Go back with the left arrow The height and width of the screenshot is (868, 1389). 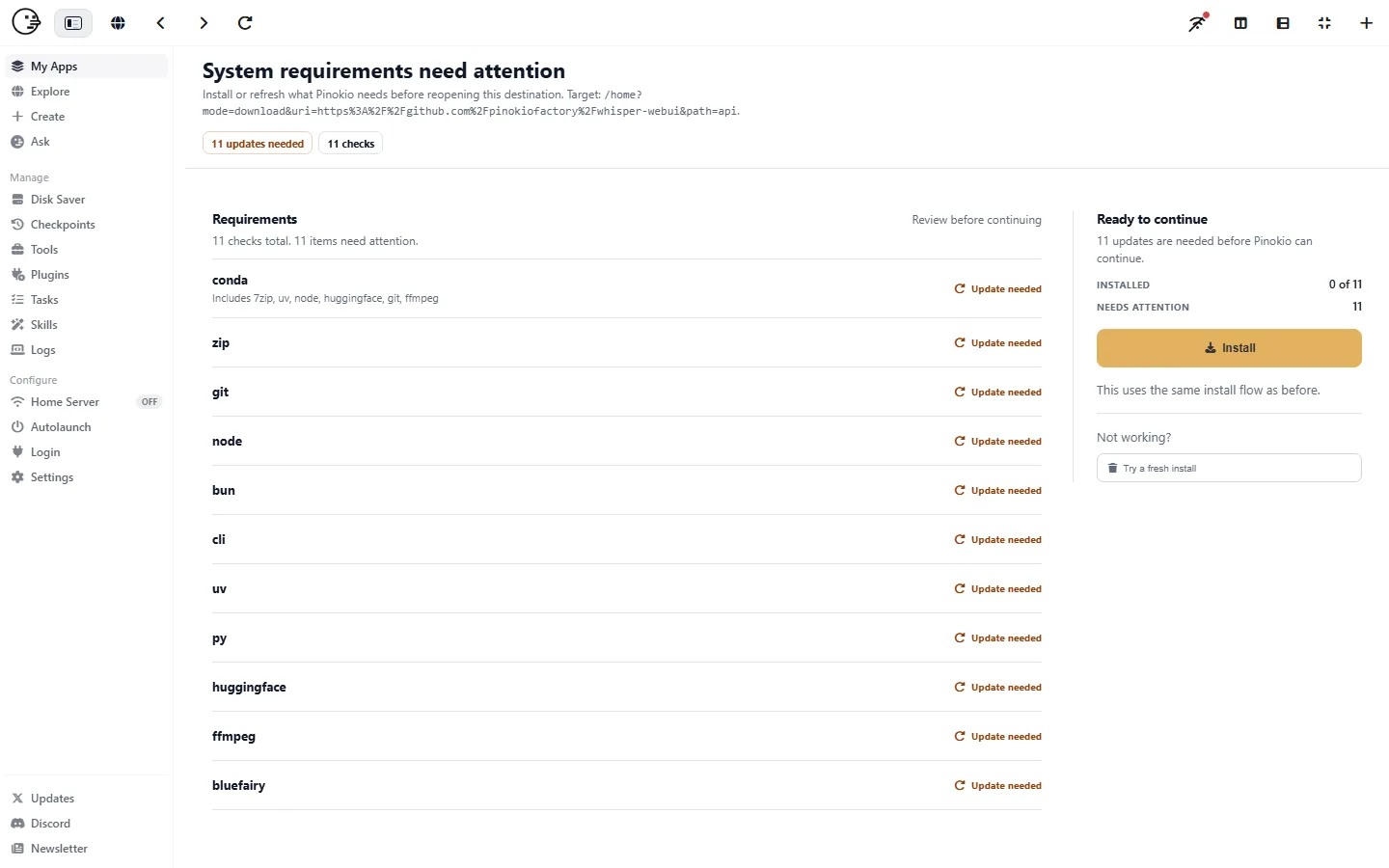161,23
